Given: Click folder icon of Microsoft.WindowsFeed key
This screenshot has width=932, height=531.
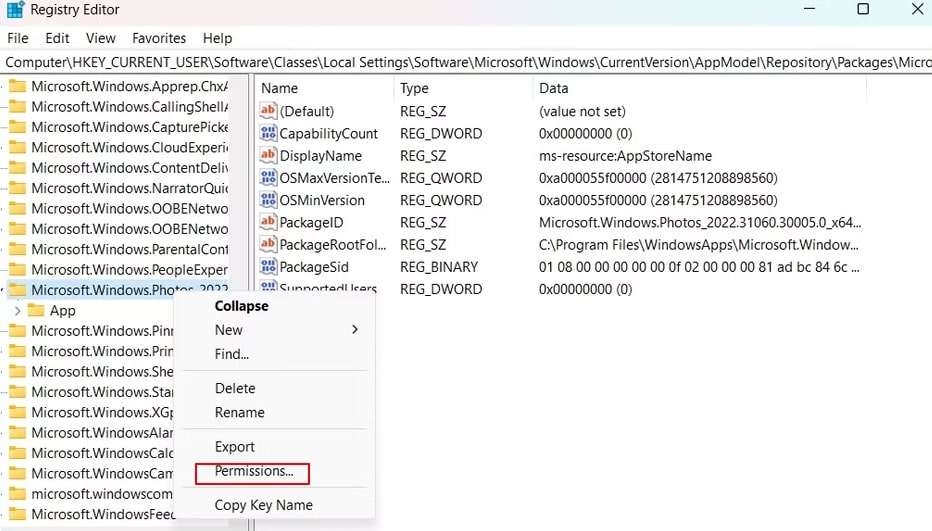Looking at the screenshot, I should click(x=18, y=514).
